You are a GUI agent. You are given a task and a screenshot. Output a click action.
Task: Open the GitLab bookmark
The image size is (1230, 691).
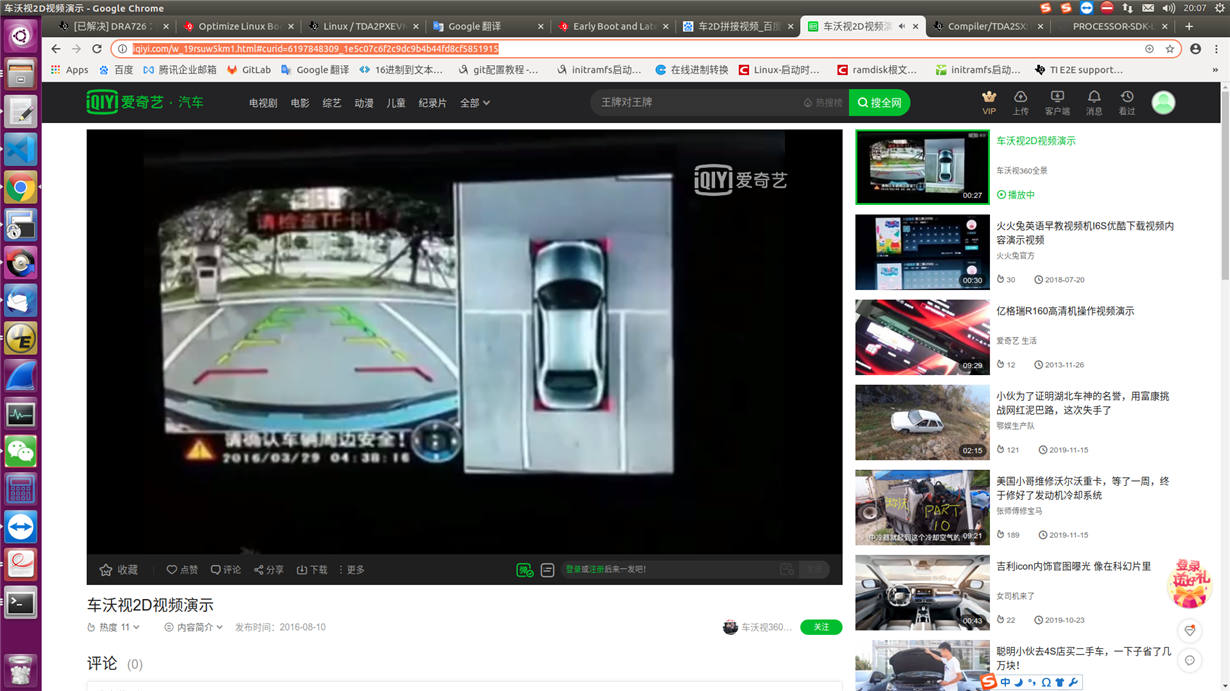[x=249, y=70]
